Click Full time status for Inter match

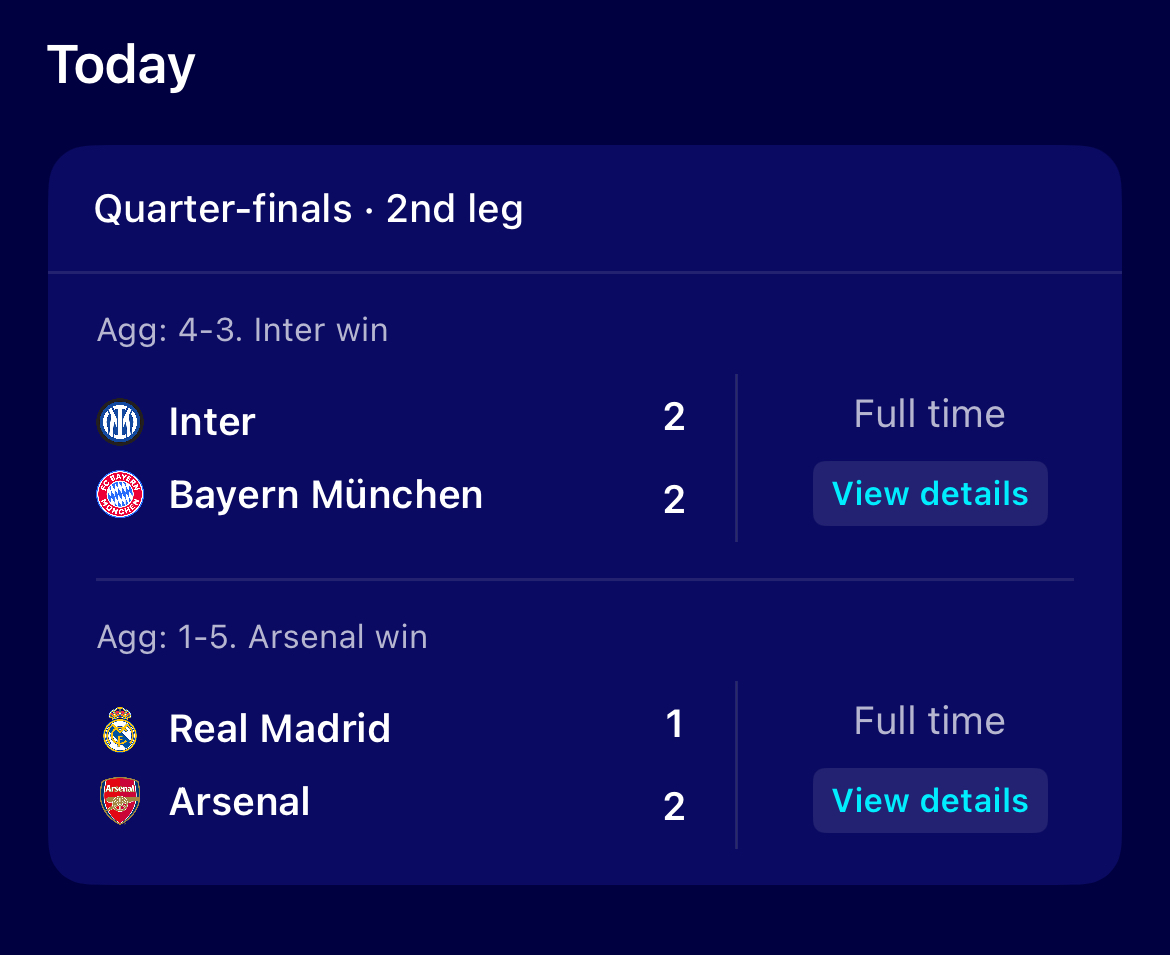click(930, 414)
